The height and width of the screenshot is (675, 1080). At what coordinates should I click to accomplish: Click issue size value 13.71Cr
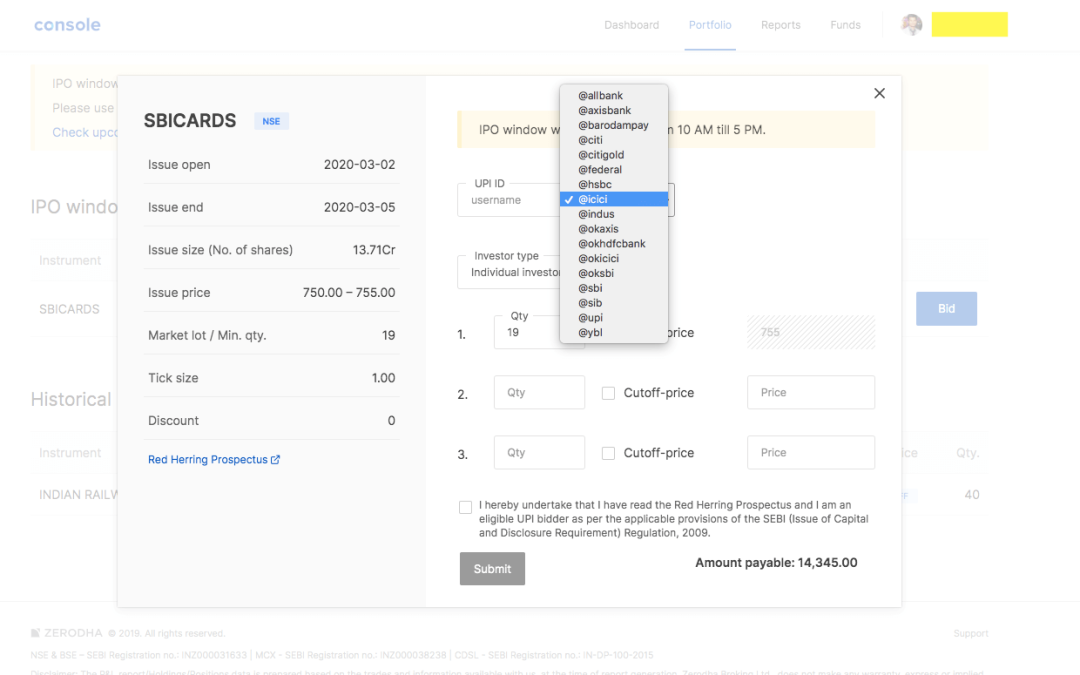pyautogui.click(x=374, y=250)
